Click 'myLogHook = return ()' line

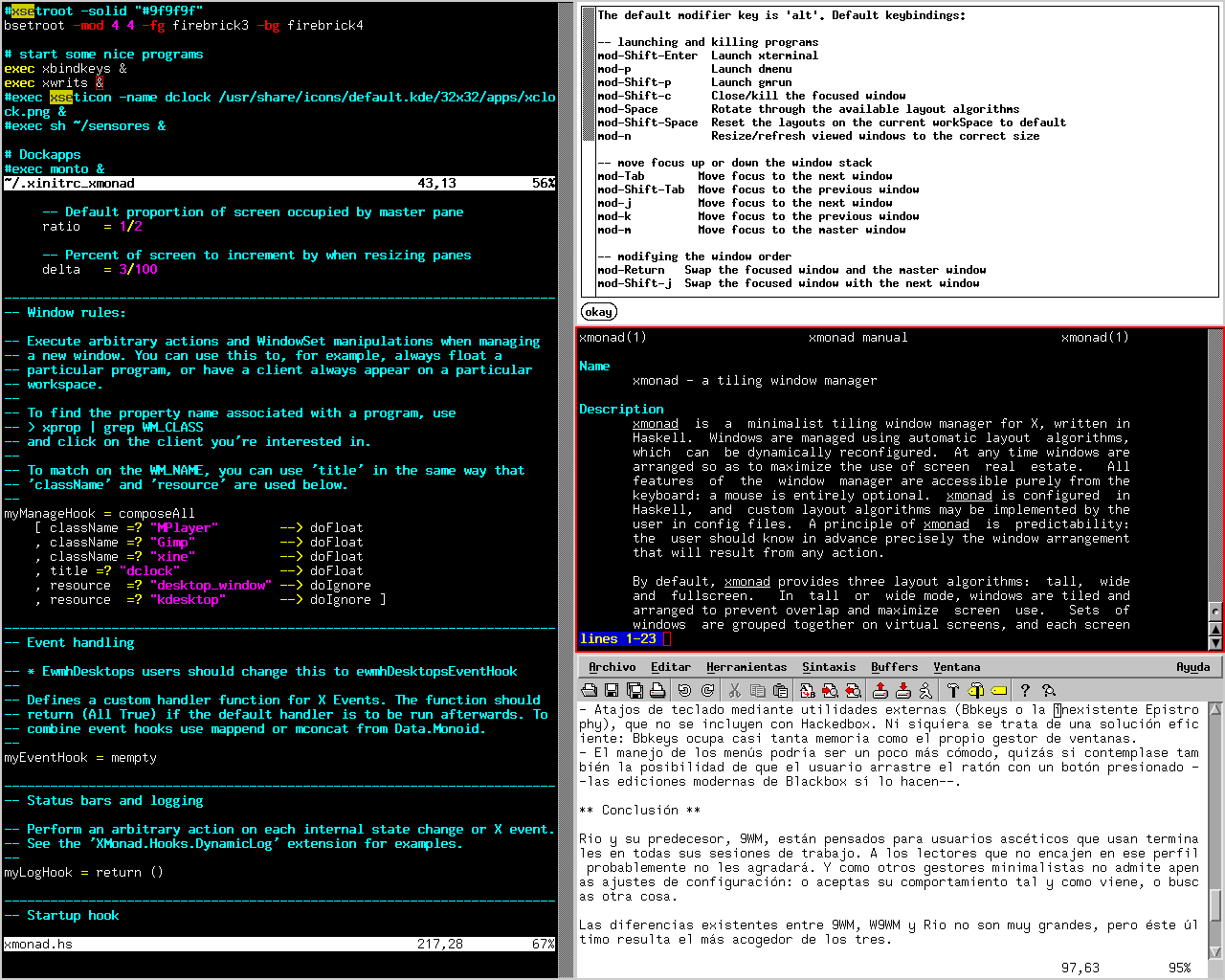pyautogui.click(x=84, y=873)
